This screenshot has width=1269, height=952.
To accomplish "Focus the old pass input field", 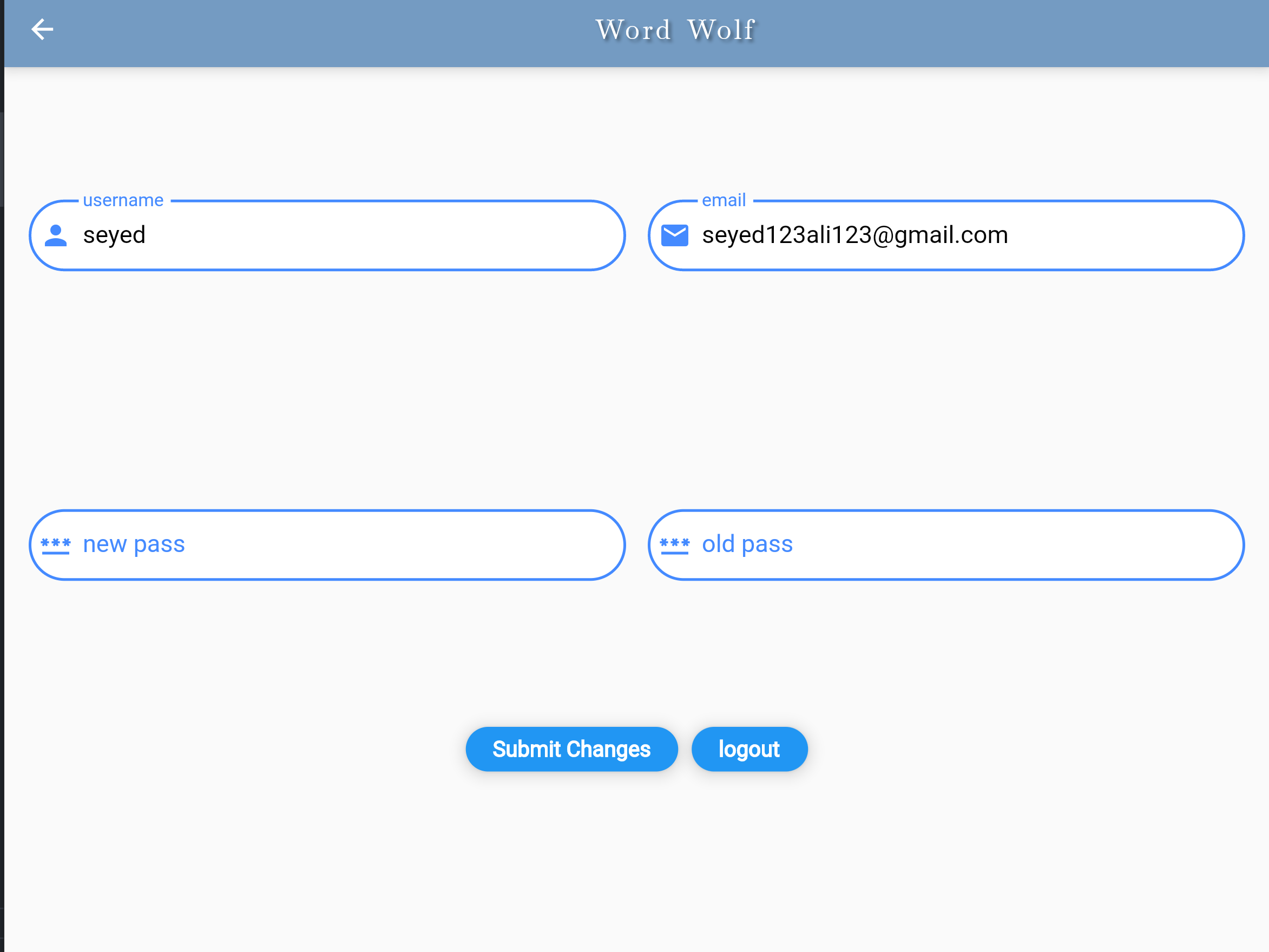I will 946,544.
